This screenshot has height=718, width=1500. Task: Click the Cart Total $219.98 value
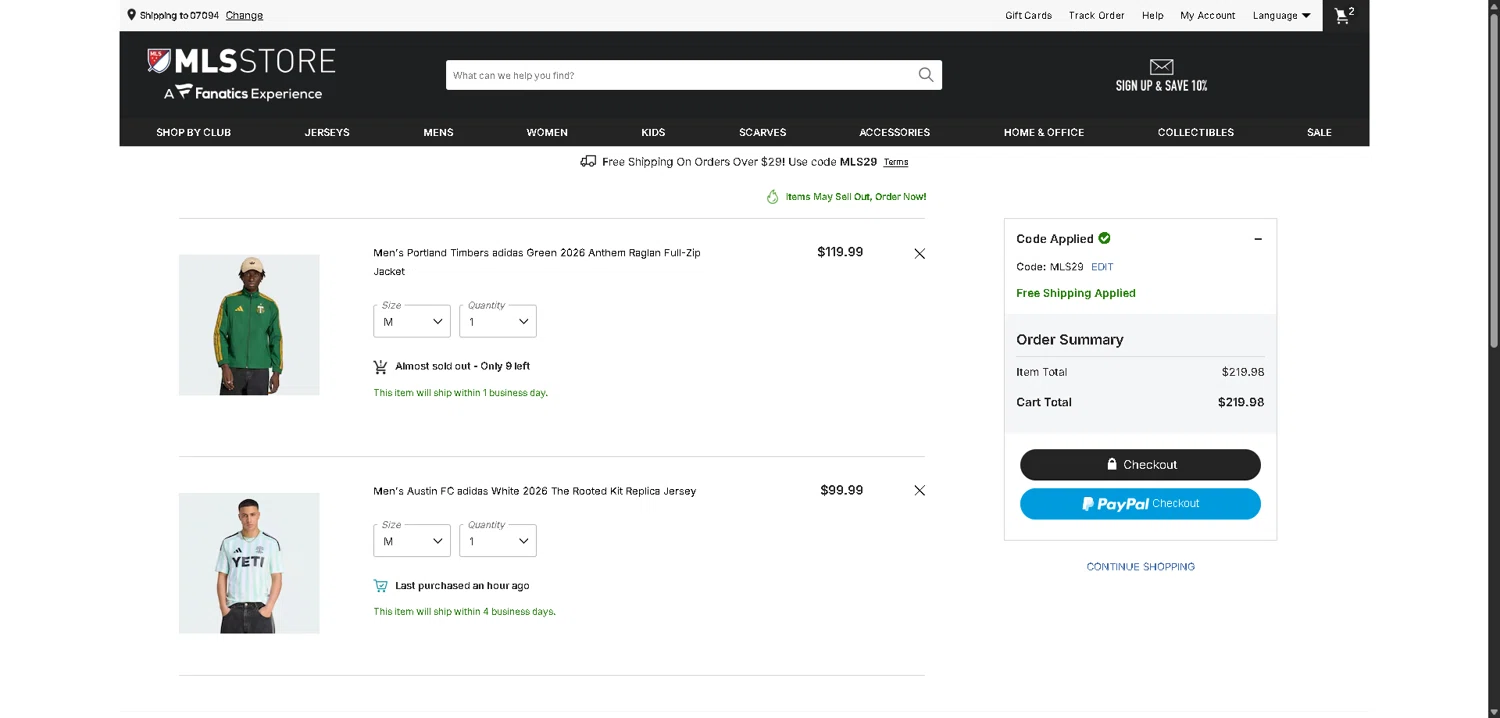tap(1241, 402)
